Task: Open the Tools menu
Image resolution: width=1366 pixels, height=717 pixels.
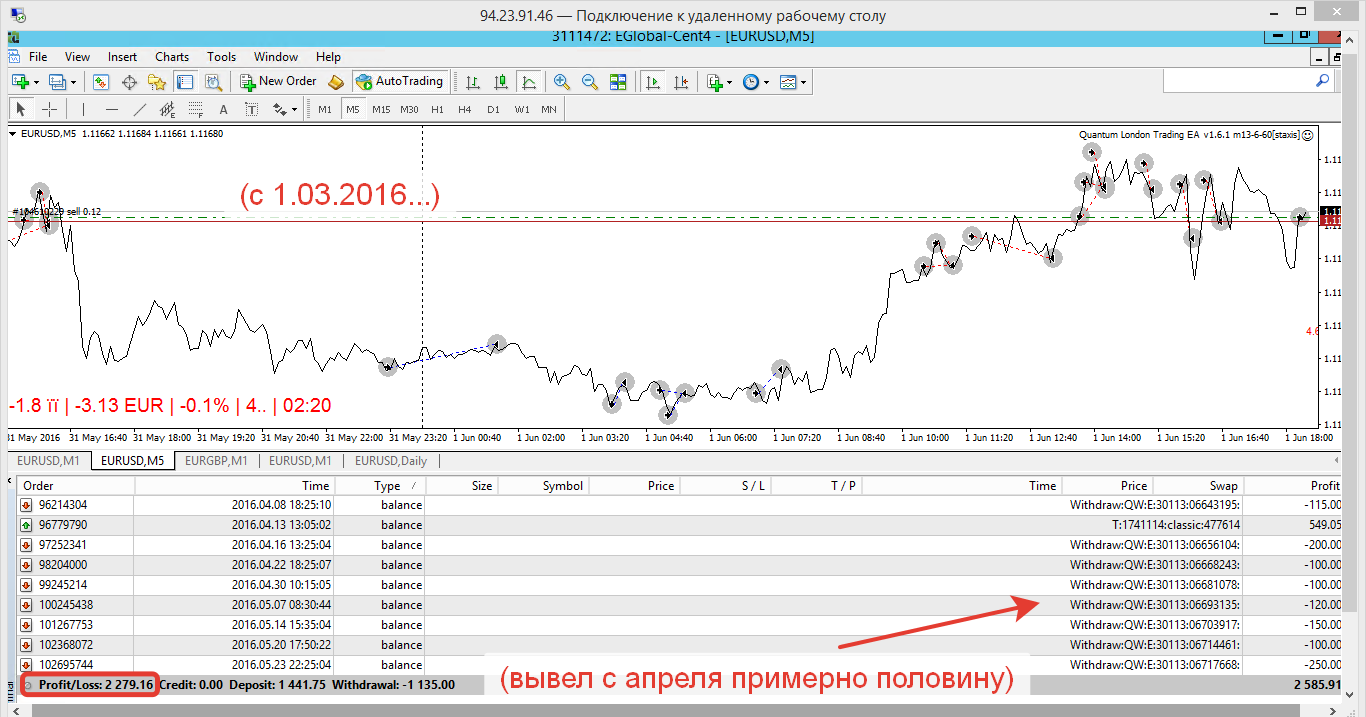Action: coord(222,57)
